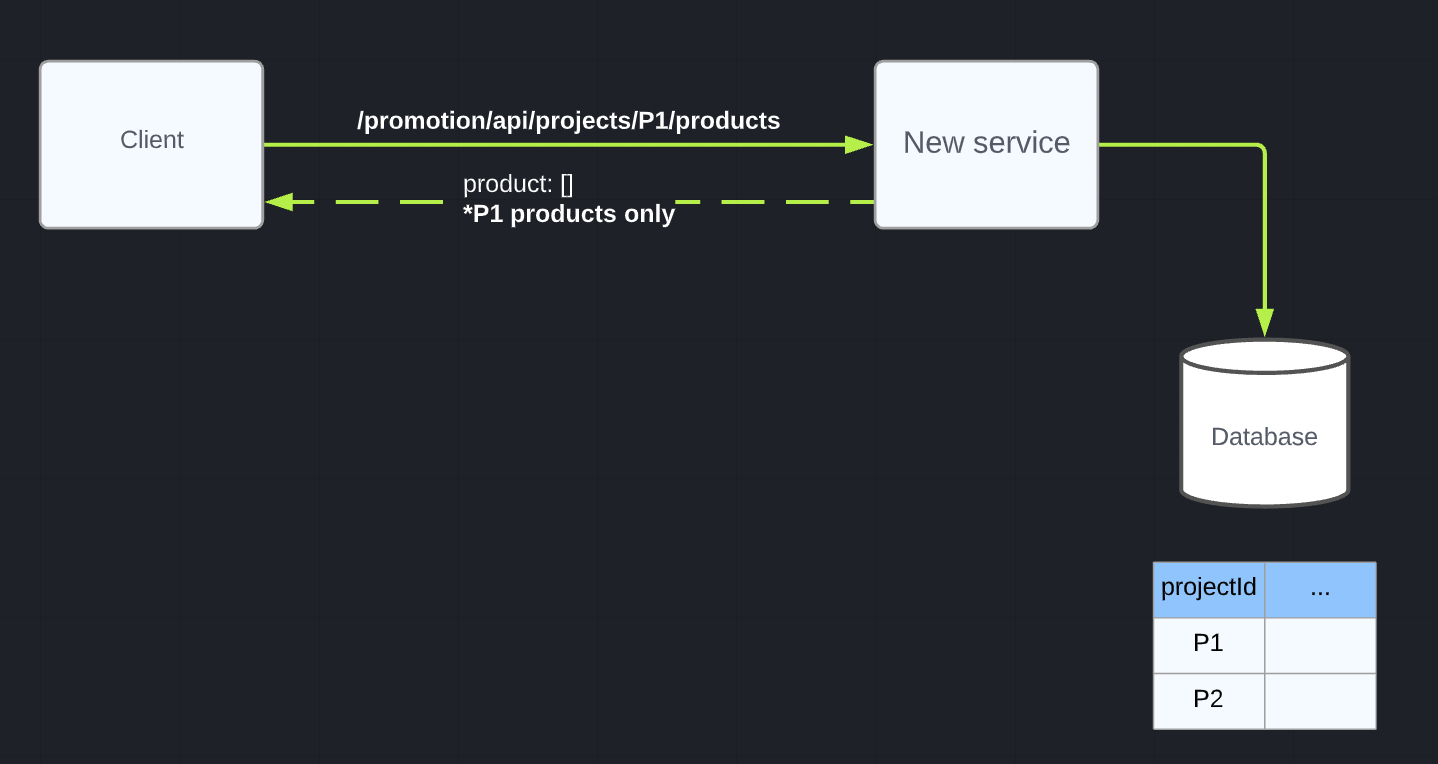
Task: Select the projectId header cell
Action: point(1208,588)
